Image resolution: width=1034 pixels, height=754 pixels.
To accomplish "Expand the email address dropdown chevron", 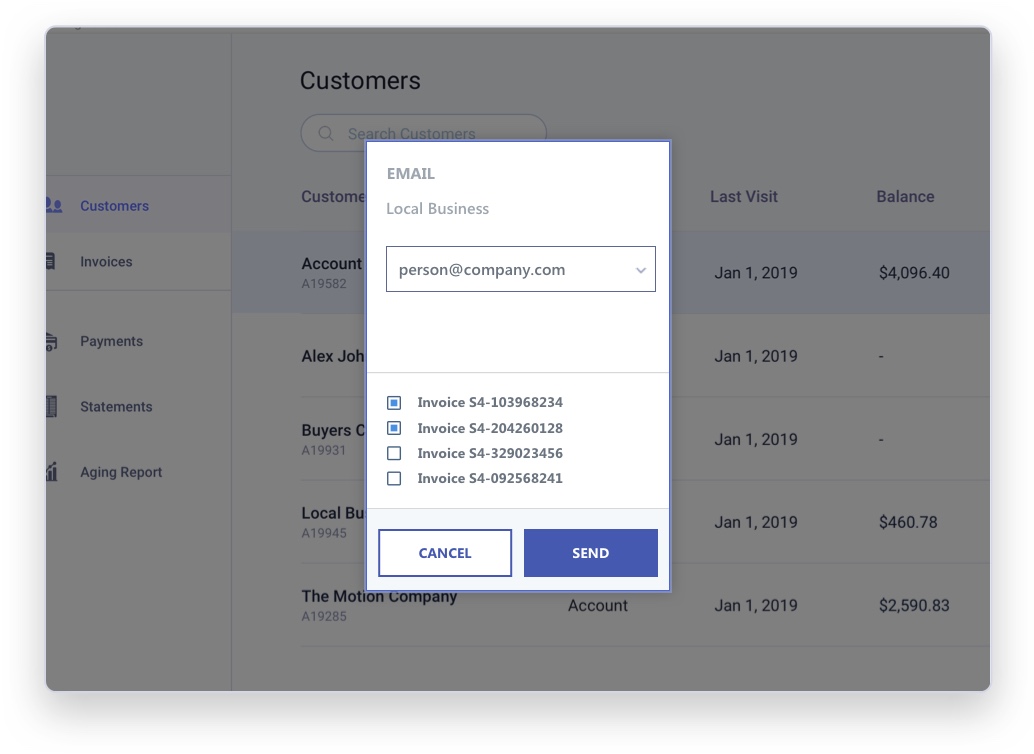I will (640, 270).
